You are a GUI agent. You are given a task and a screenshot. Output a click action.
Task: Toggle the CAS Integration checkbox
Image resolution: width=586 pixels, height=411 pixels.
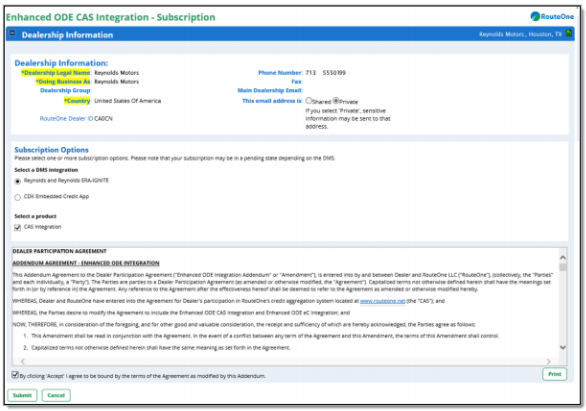[x=18, y=228]
